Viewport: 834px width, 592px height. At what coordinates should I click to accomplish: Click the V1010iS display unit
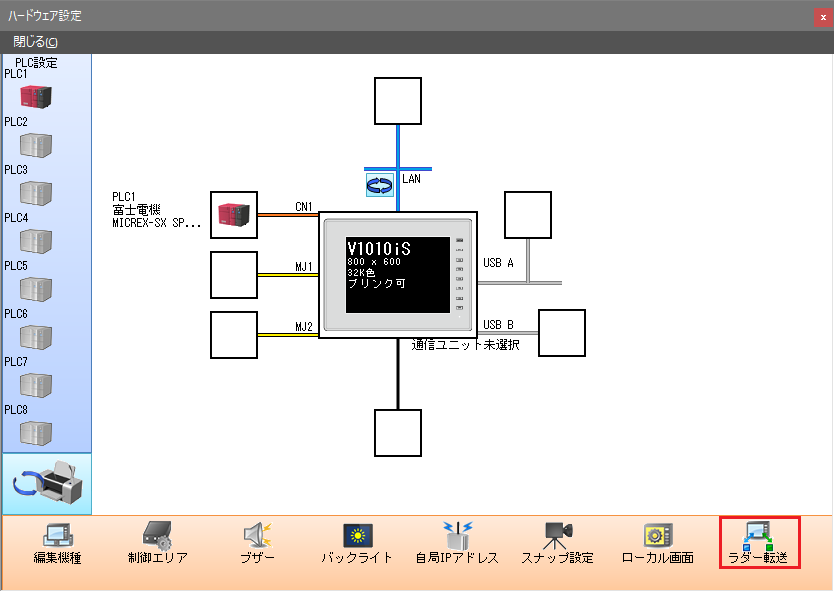397,275
